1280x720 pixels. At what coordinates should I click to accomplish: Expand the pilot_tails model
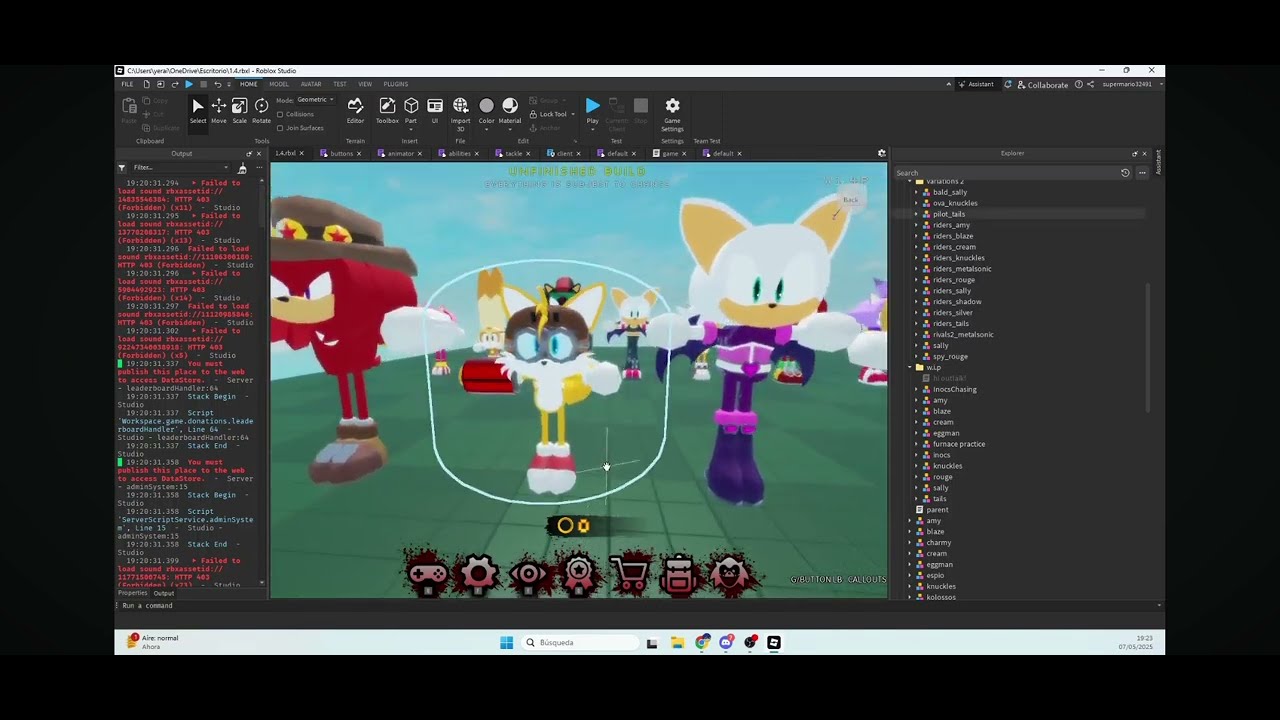click(x=916, y=214)
